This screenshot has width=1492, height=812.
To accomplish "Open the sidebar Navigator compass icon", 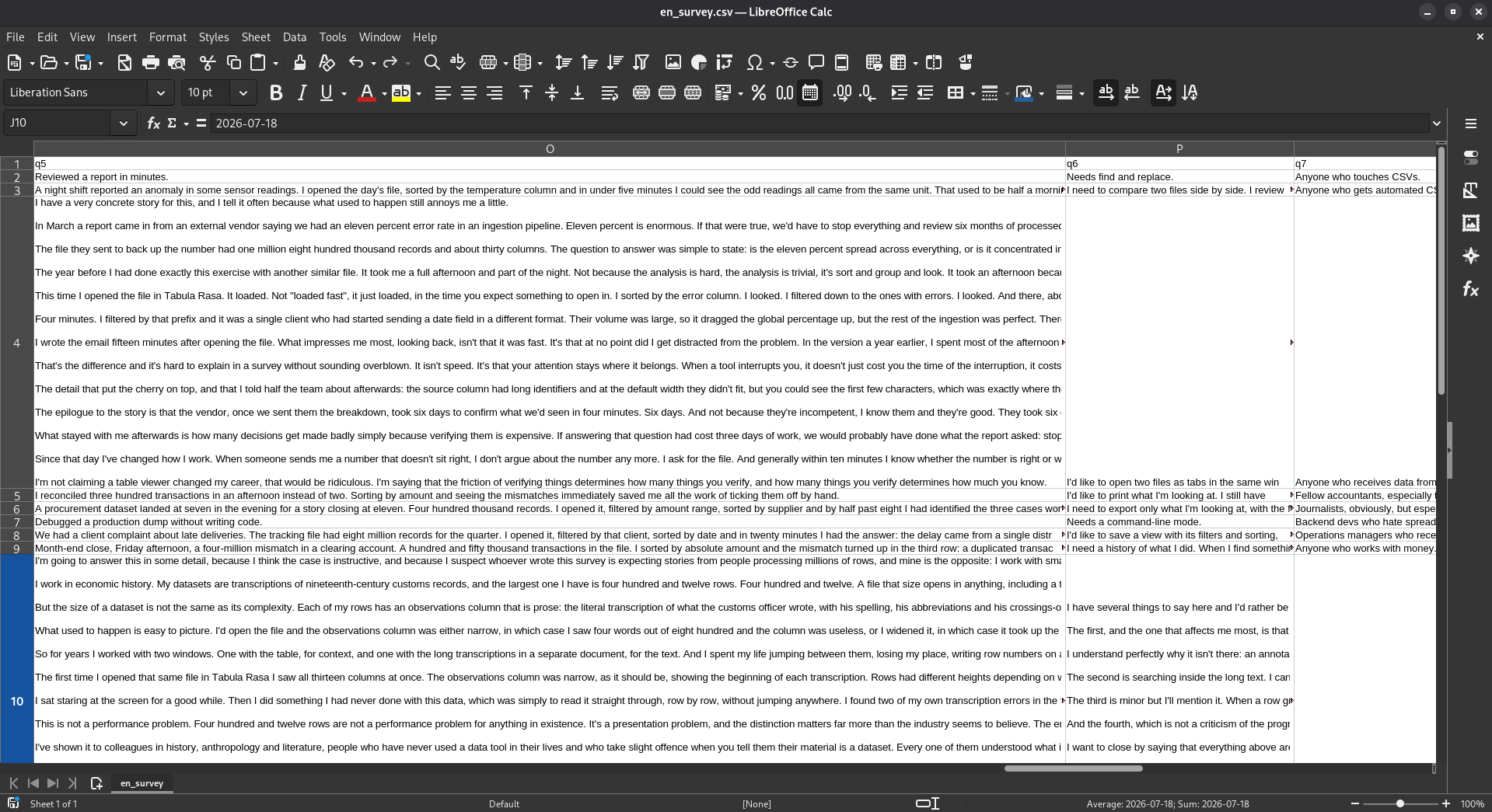I will pyautogui.click(x=1470, y=256).
